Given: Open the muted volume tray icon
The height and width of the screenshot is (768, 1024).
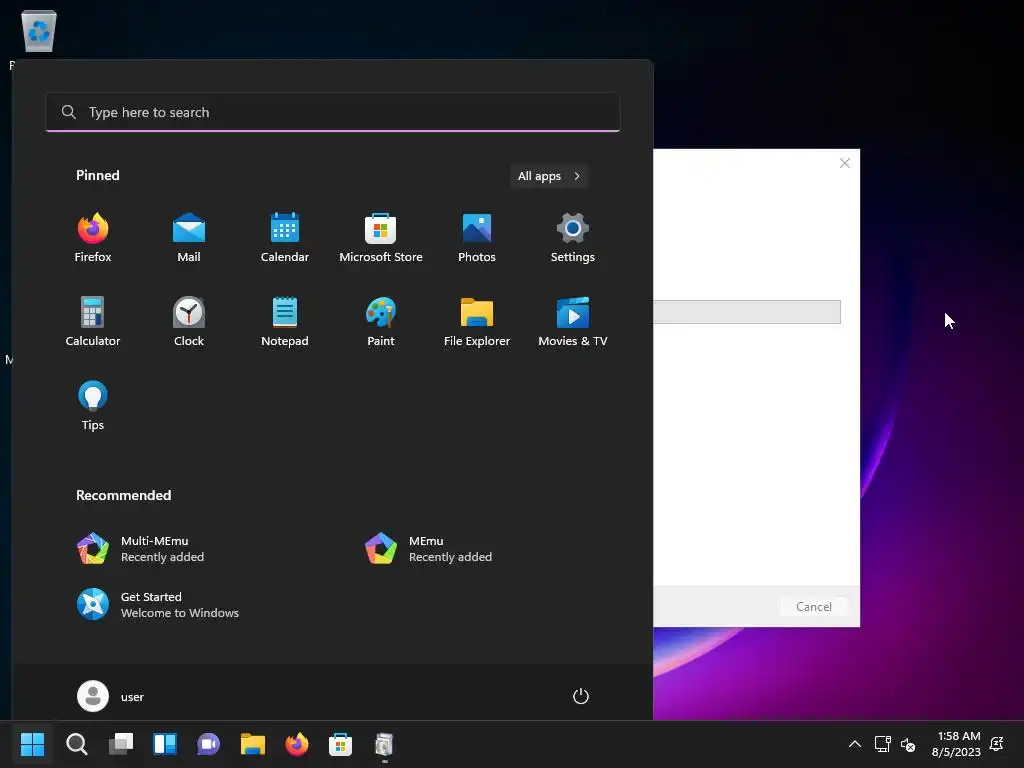Looking at the screenshot, I should 908,744.
